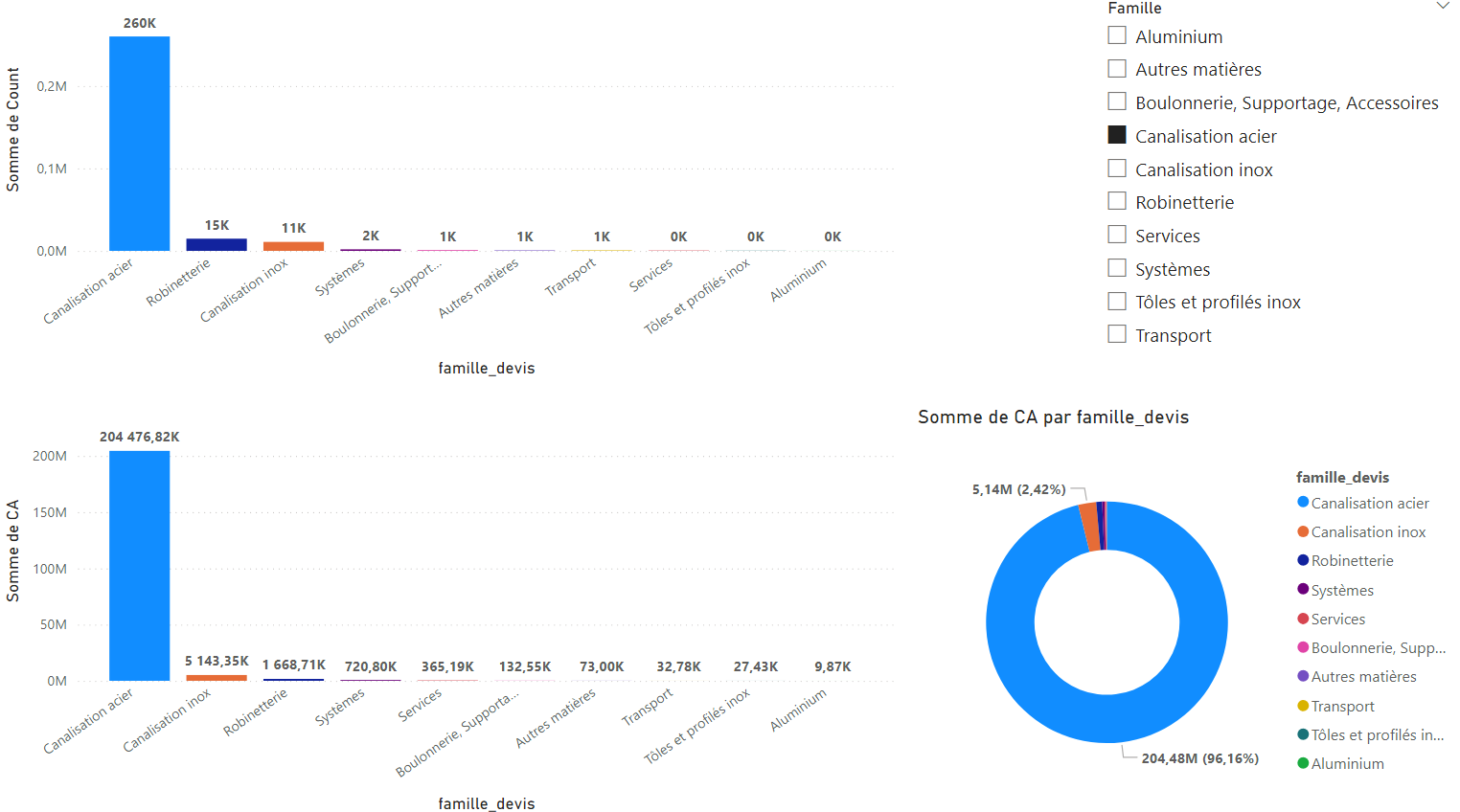Click '73,00K' data label
1460x812 pixels.
(602, 666)
